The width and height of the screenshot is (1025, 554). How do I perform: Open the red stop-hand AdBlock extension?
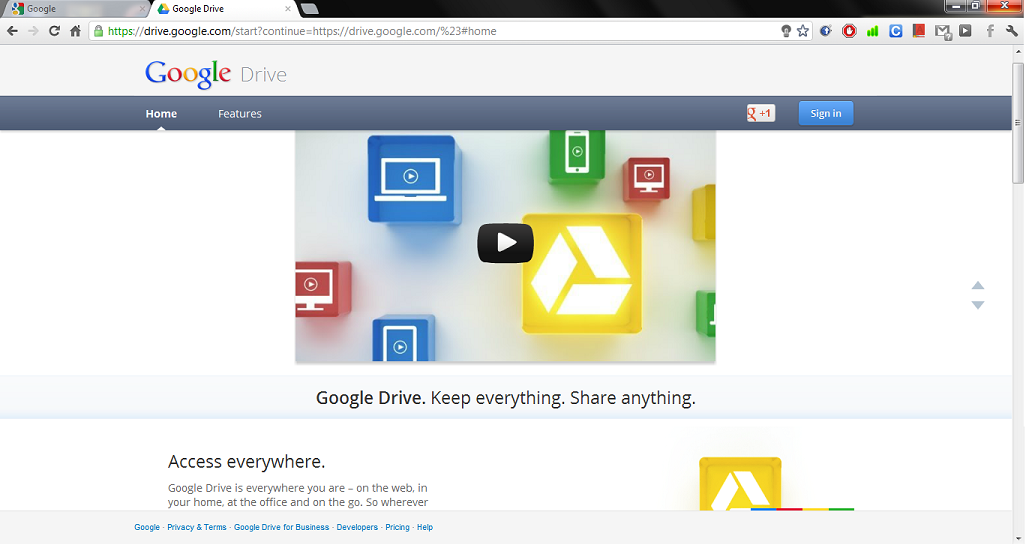tap(849, 31)
